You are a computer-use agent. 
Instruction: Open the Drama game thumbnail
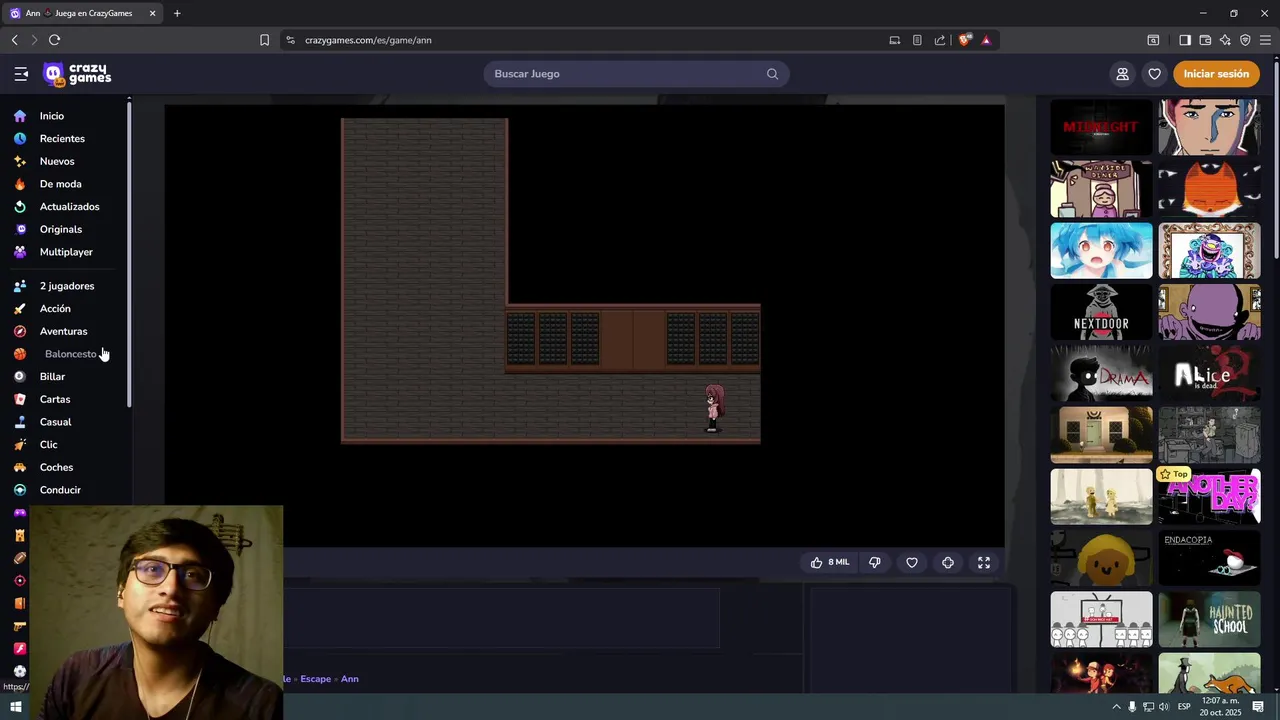(x=1101, y=373)
